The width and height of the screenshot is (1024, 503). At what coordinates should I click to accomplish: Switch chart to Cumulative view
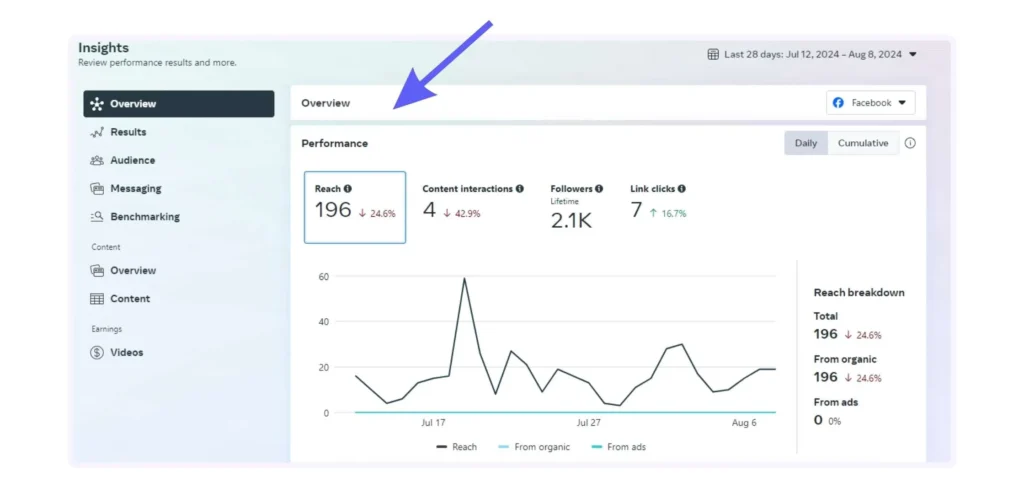862,143
